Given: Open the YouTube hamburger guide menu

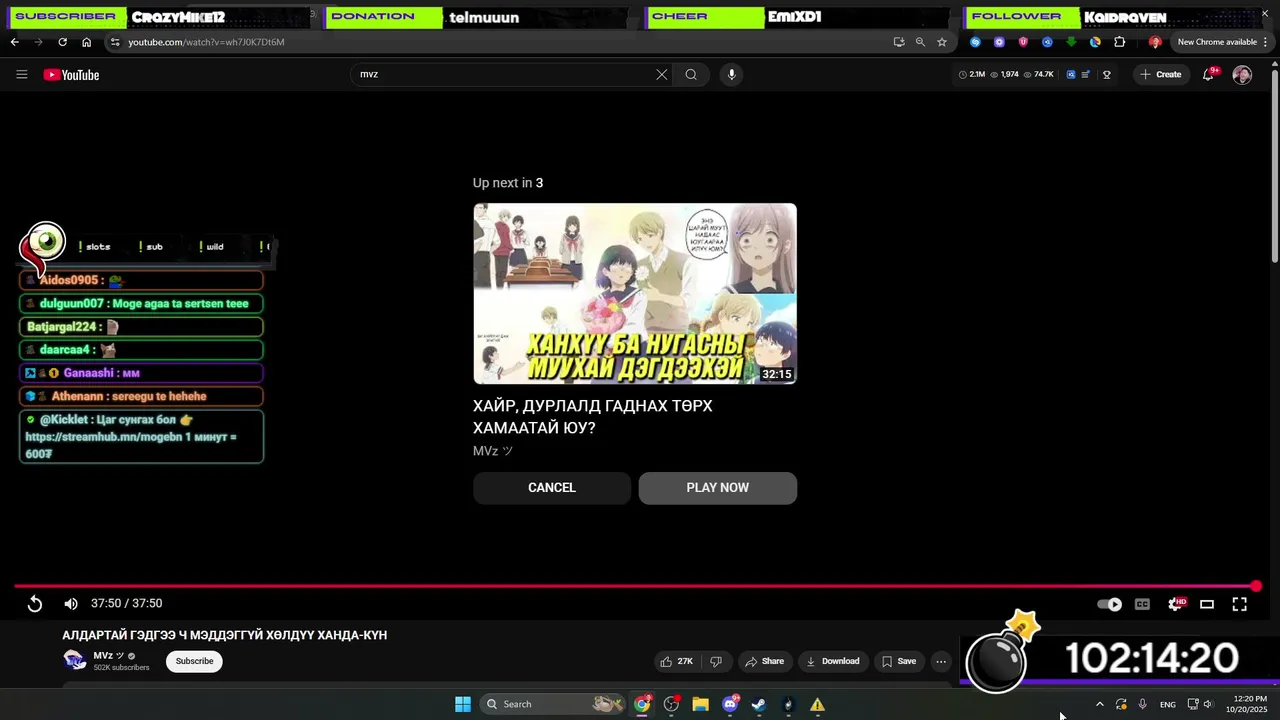Looking at the screenshot, I should 22,75.
